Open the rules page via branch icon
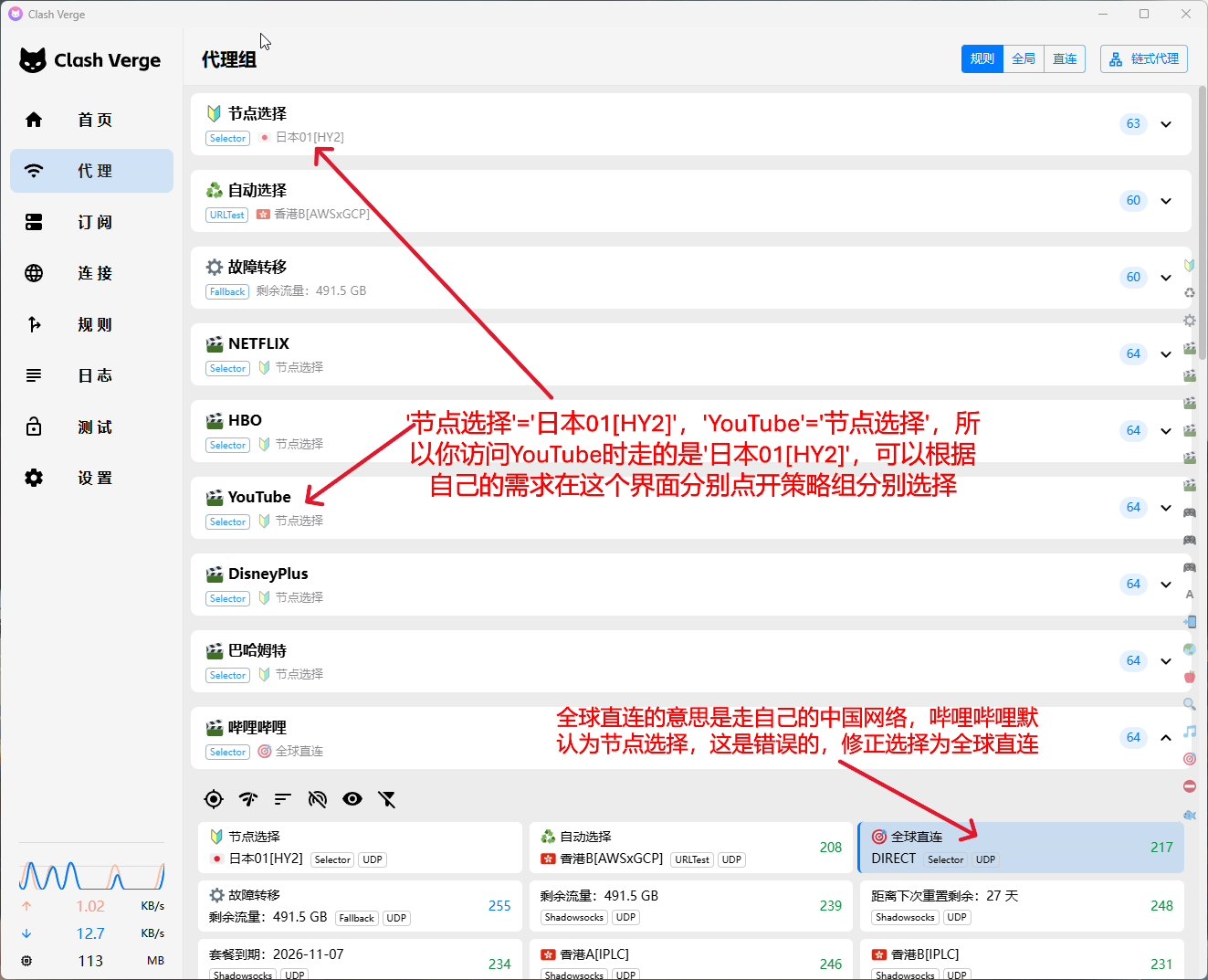This screenshot has width=1208, height=980. (34, 324)
